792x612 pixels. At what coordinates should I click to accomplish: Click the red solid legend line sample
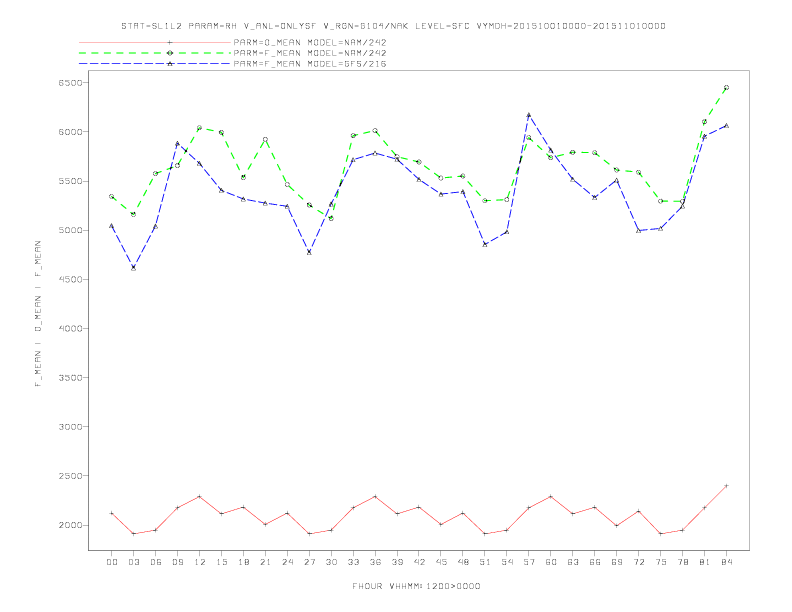pyautogui.click(x=155, y=42)
